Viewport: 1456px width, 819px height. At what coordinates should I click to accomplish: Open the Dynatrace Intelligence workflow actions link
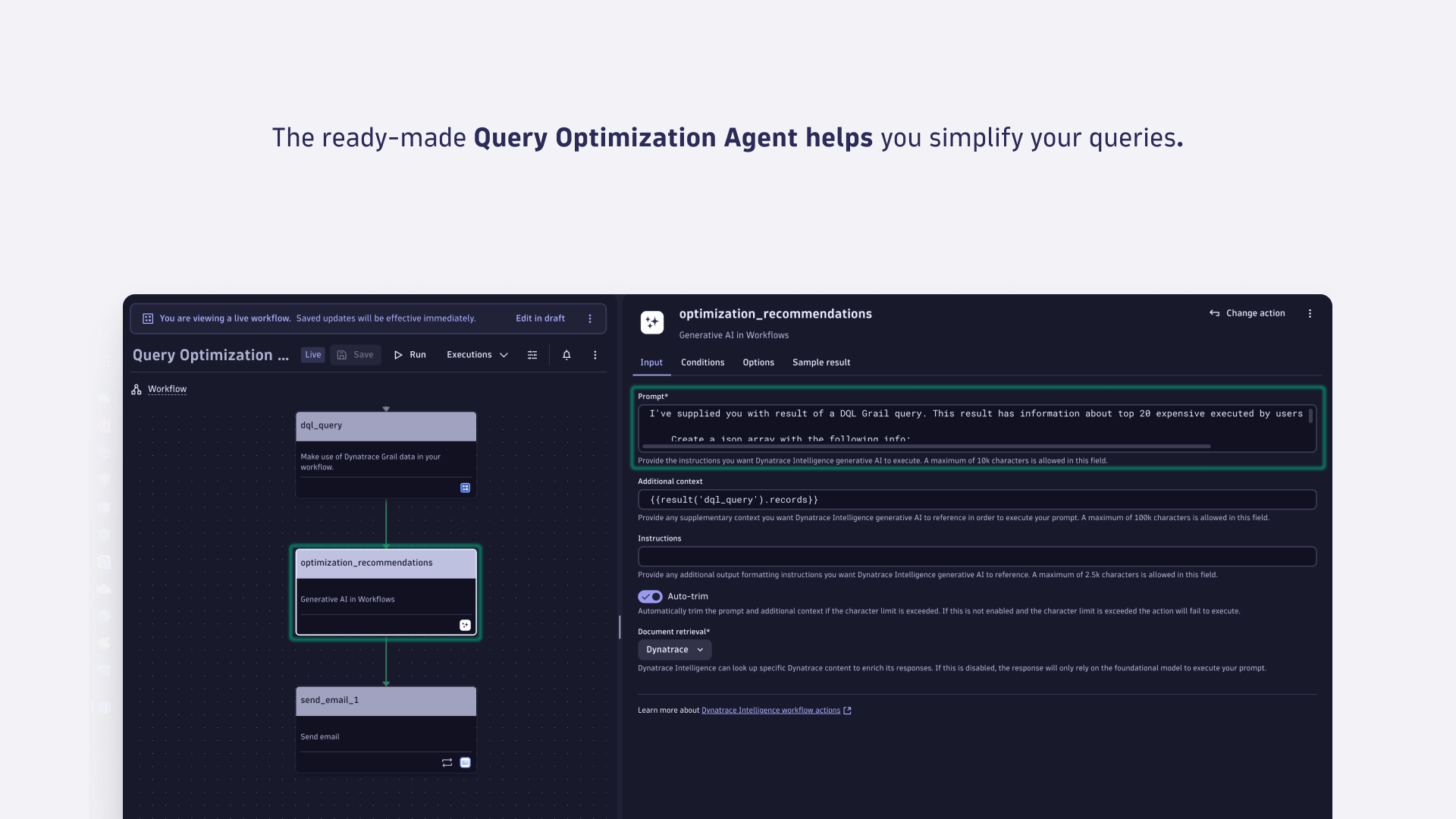pos(770,710)
